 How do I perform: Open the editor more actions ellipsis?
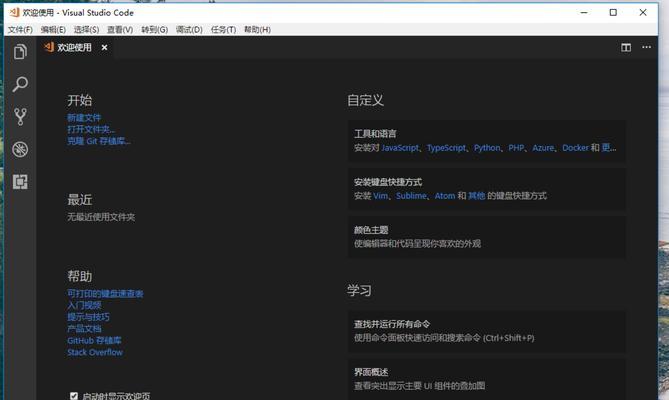(646, 47)
